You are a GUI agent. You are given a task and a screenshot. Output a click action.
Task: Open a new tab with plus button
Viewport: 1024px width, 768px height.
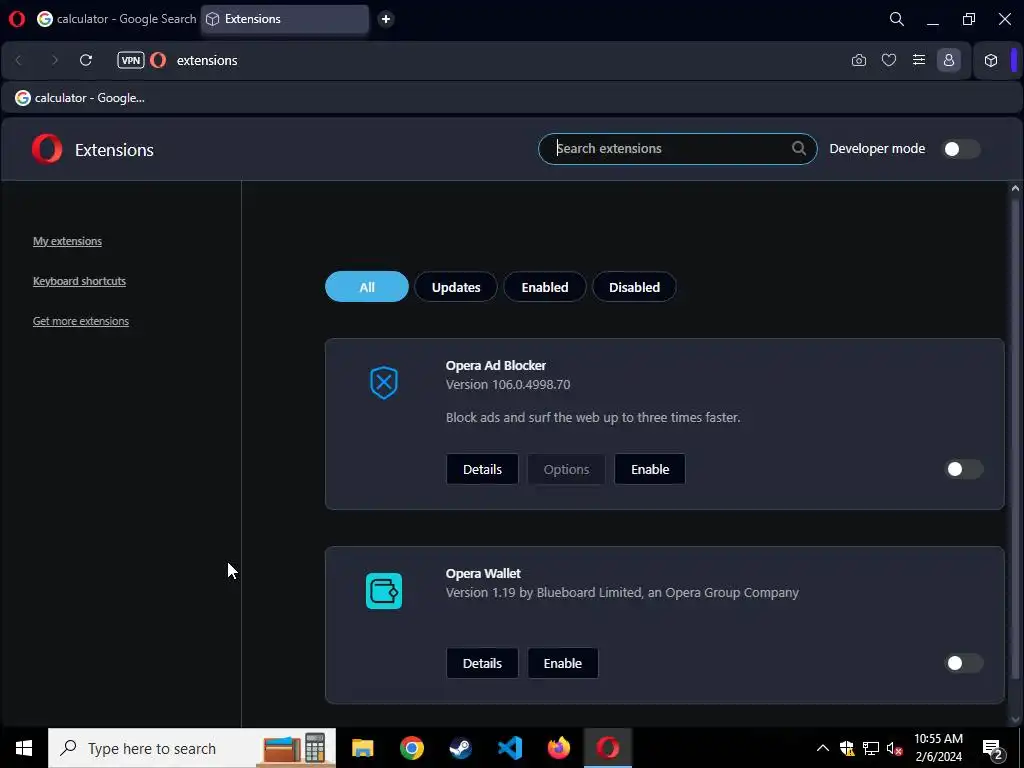(386, 19)
